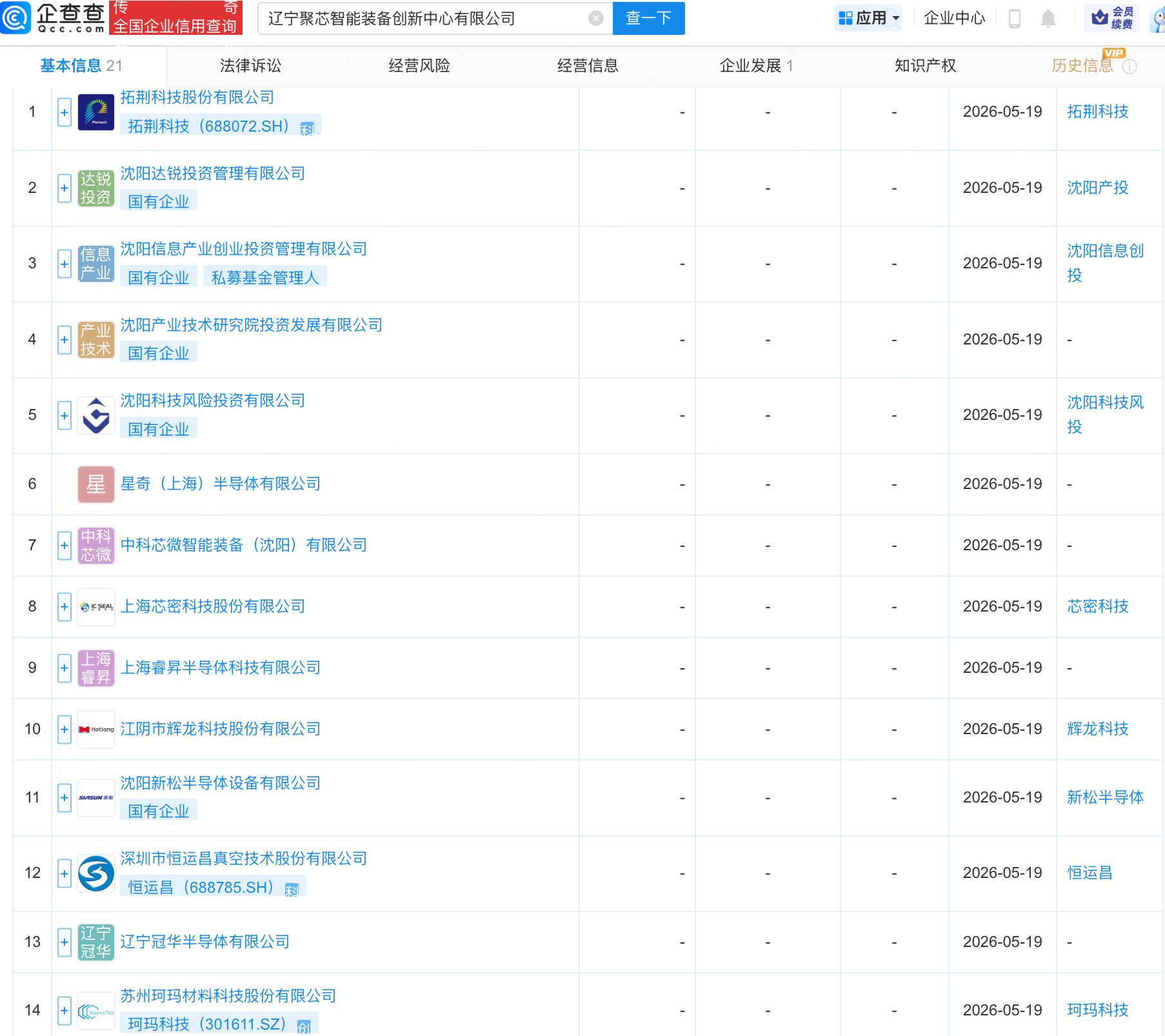Expand row 8 上海芯密科技股份有限公司
The height and width of the screenshot is (1036, 1165).
(x=65, y=607)
